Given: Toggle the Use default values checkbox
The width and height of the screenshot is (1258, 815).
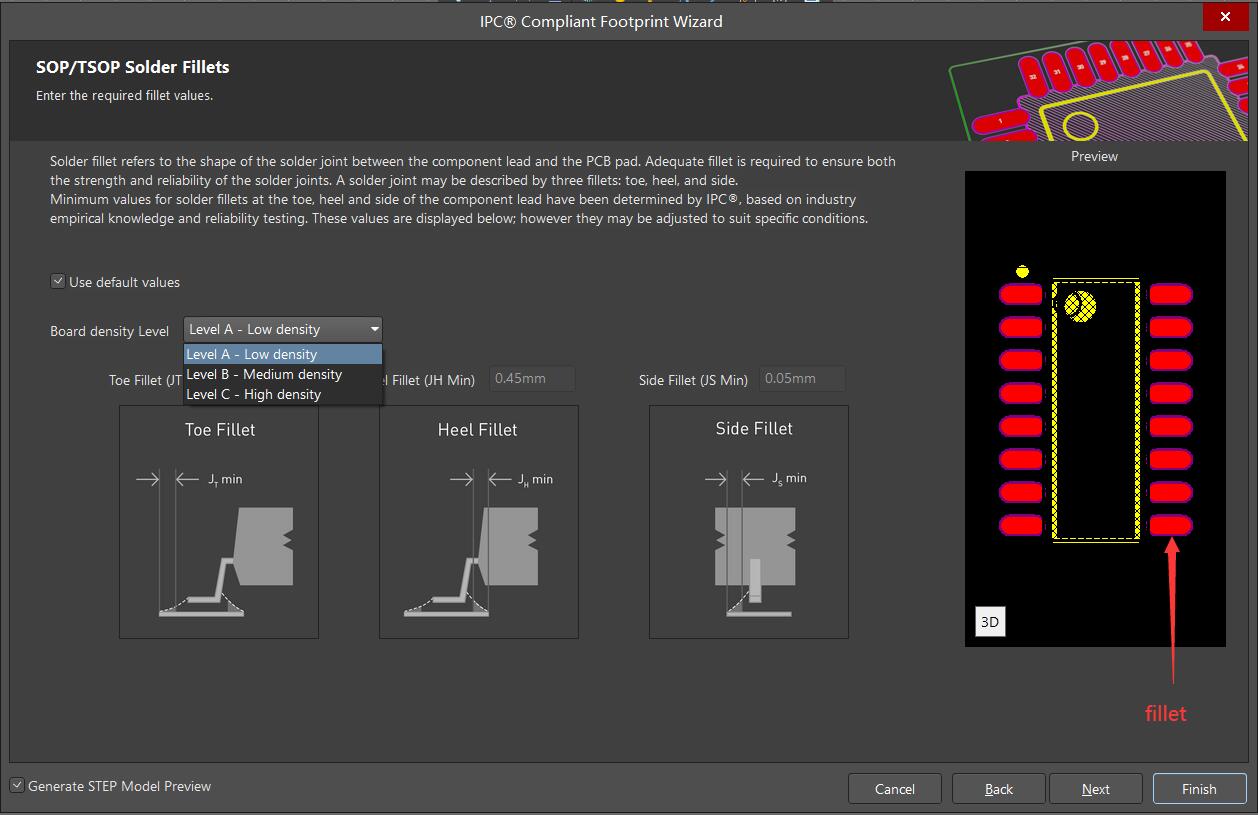Looking at the screenshot, I should click(58, 282).
